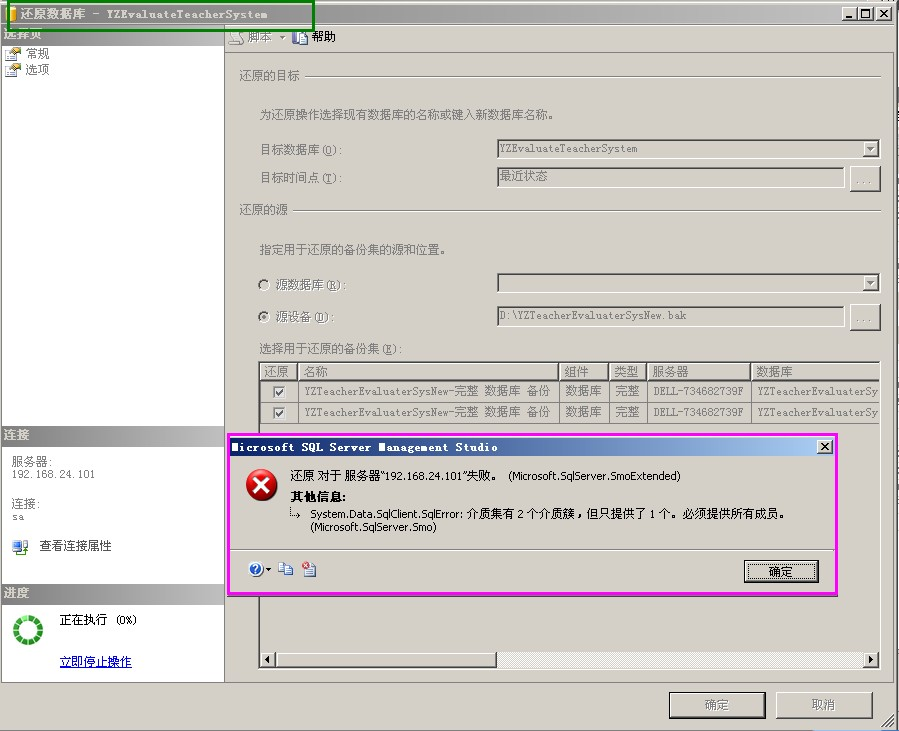Close the Management Studio error dialog
Screen dimensions: 899x731
824,447
